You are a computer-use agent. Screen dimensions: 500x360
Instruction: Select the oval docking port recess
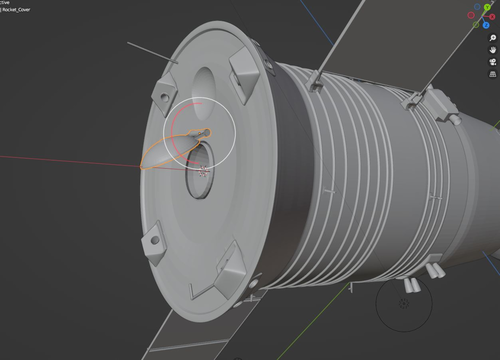point(200,171)
